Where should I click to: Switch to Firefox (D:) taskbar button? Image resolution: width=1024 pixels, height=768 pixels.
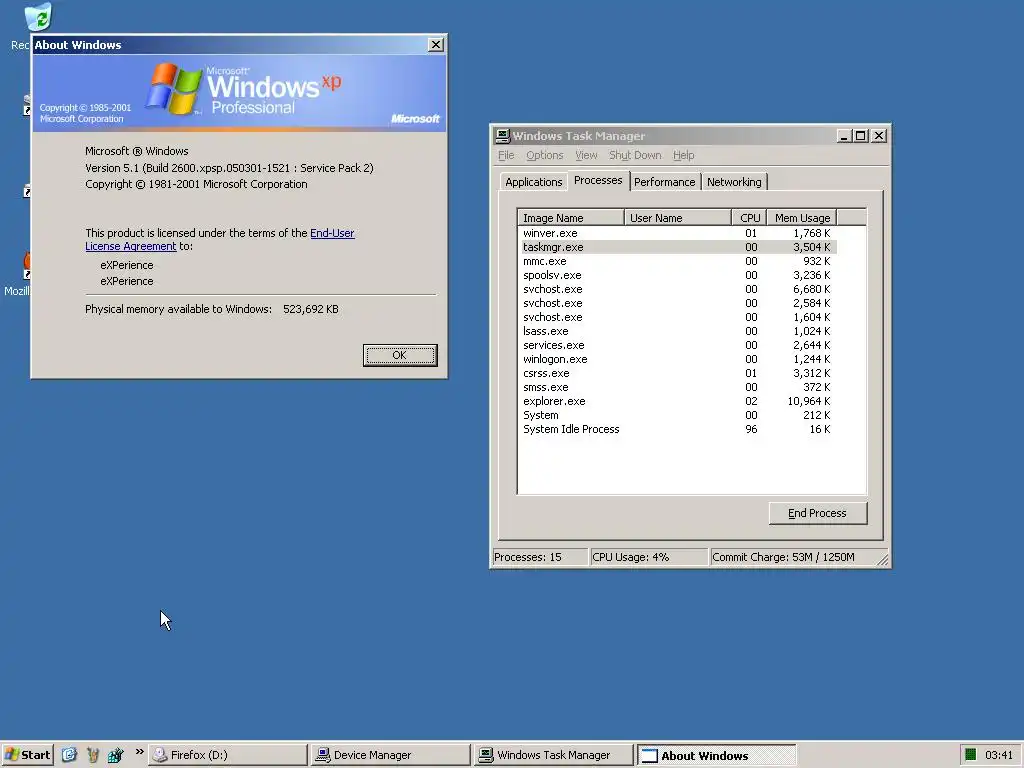pos(227,755)
